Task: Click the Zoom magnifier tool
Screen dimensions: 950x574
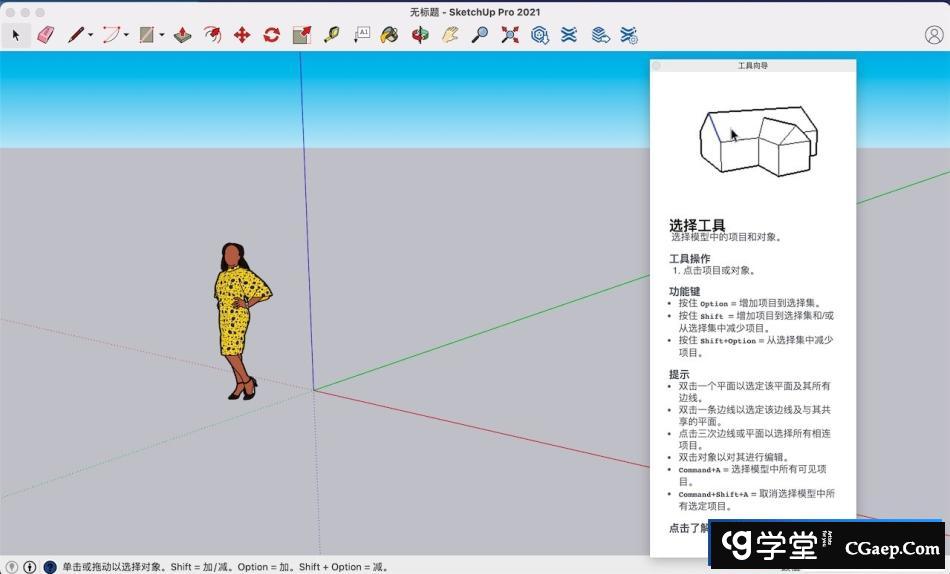Action: tap(480, 35)
